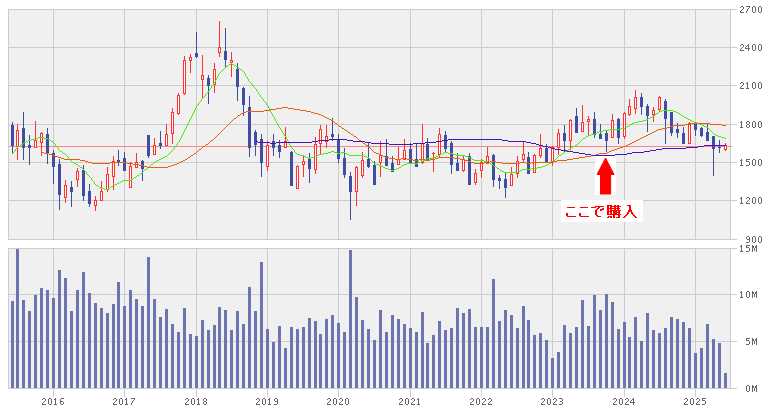769x411 pixels.
Task: Select the 2025 year label on time axis
Action: 695,401
